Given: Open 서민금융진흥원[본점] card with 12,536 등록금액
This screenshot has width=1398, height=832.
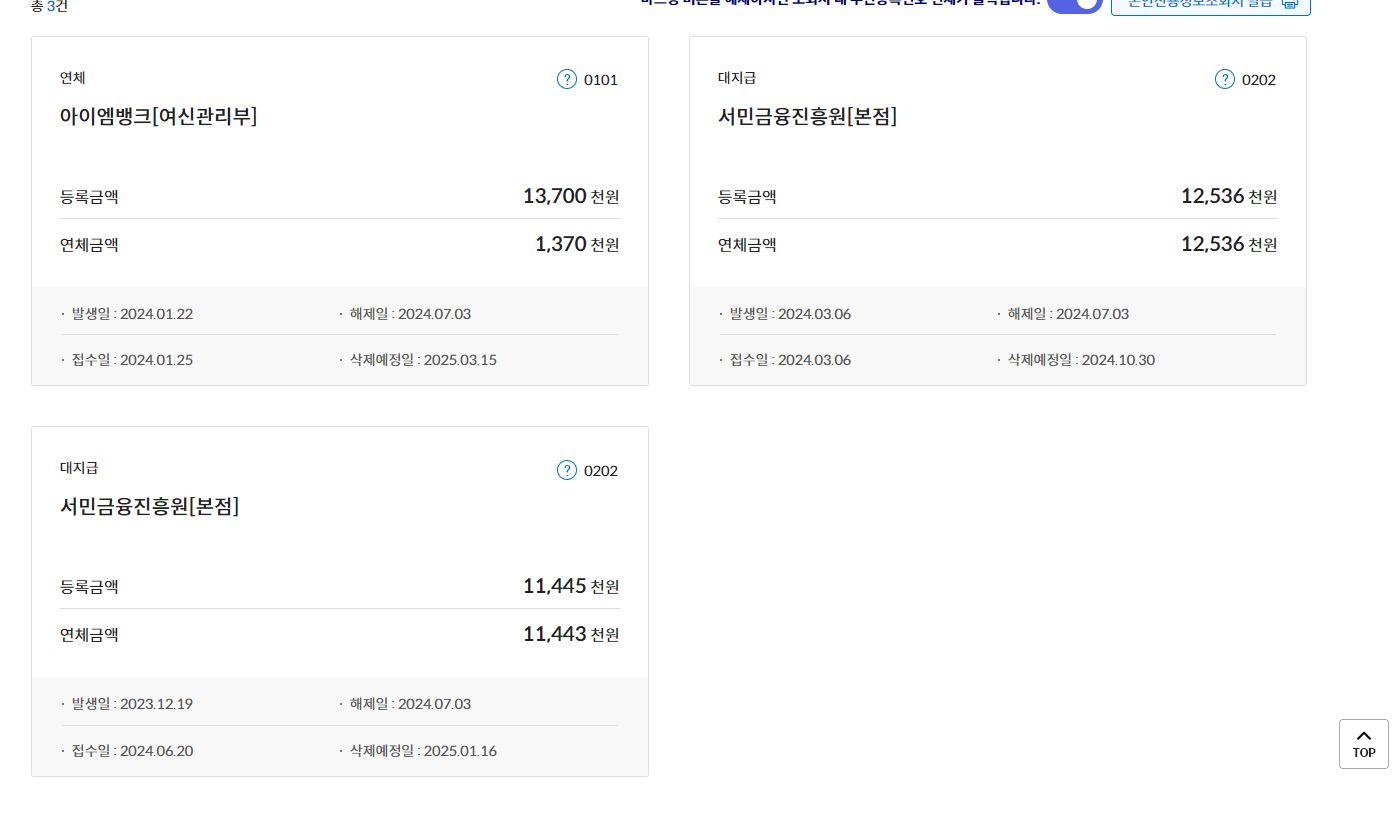Looking at the screenshot, I should [807, 116].
